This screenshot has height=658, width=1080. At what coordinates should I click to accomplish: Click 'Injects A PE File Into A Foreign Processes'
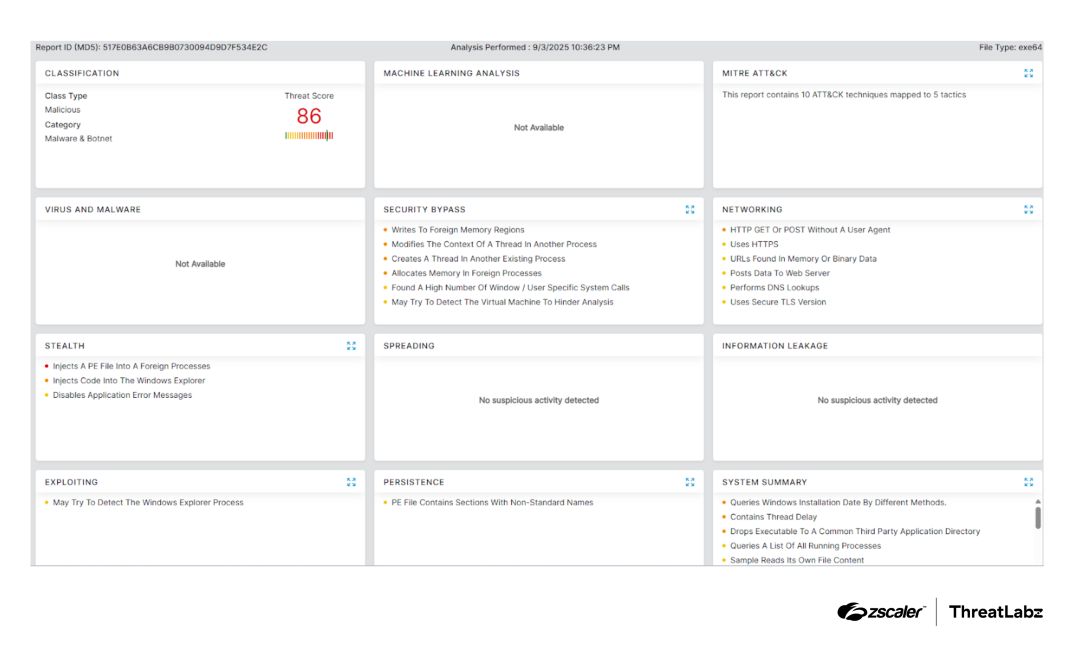pos(131,366)
